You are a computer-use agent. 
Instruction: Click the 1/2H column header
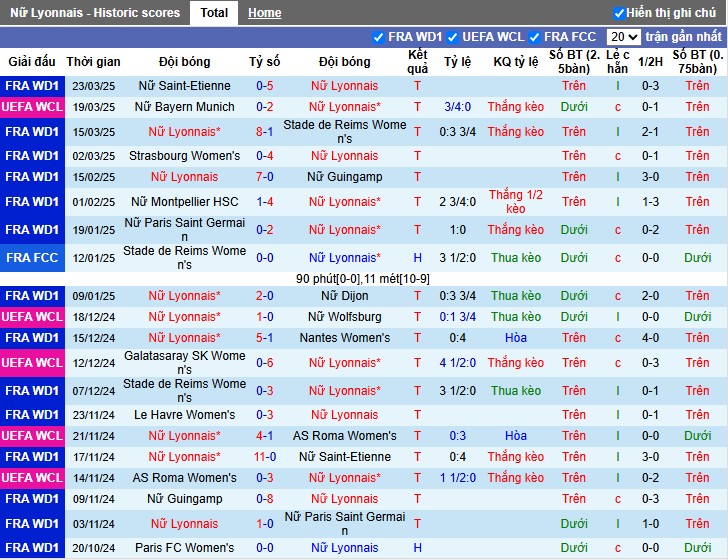(650, 61)
